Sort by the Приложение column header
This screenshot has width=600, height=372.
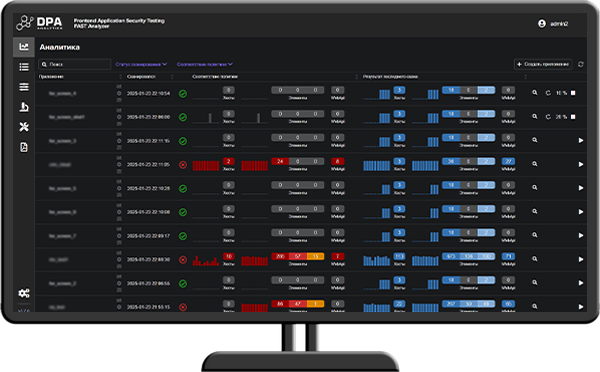pos(51,77)
